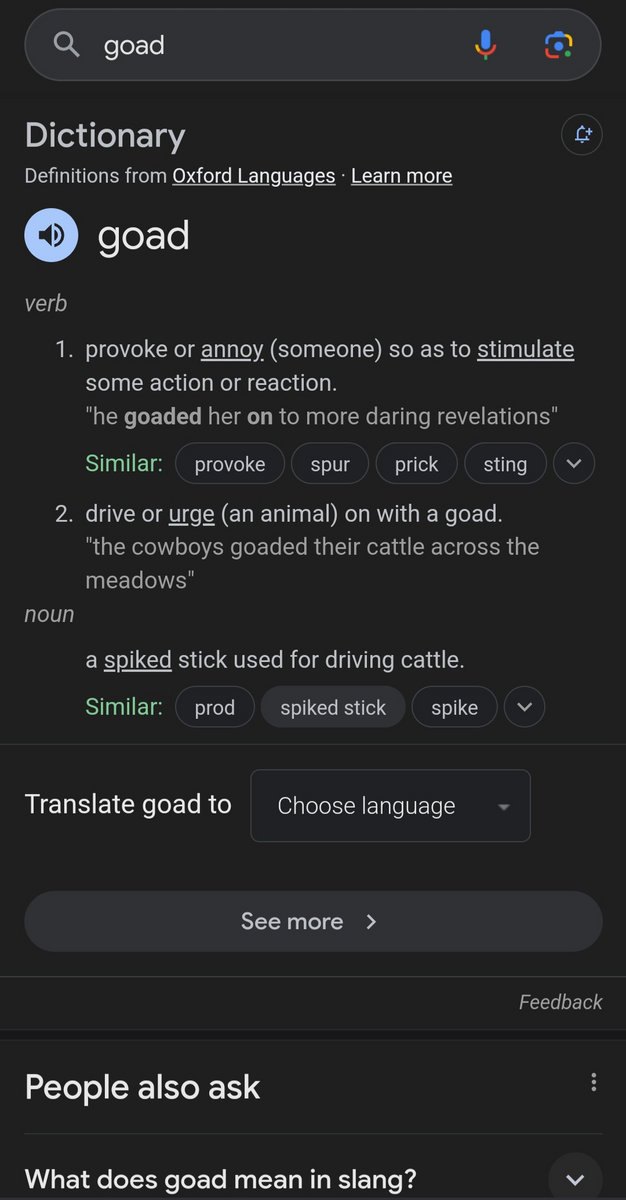Screen dimensions: 626x1200
Task: Follow the Learn more link
Action: pos(401,176)
